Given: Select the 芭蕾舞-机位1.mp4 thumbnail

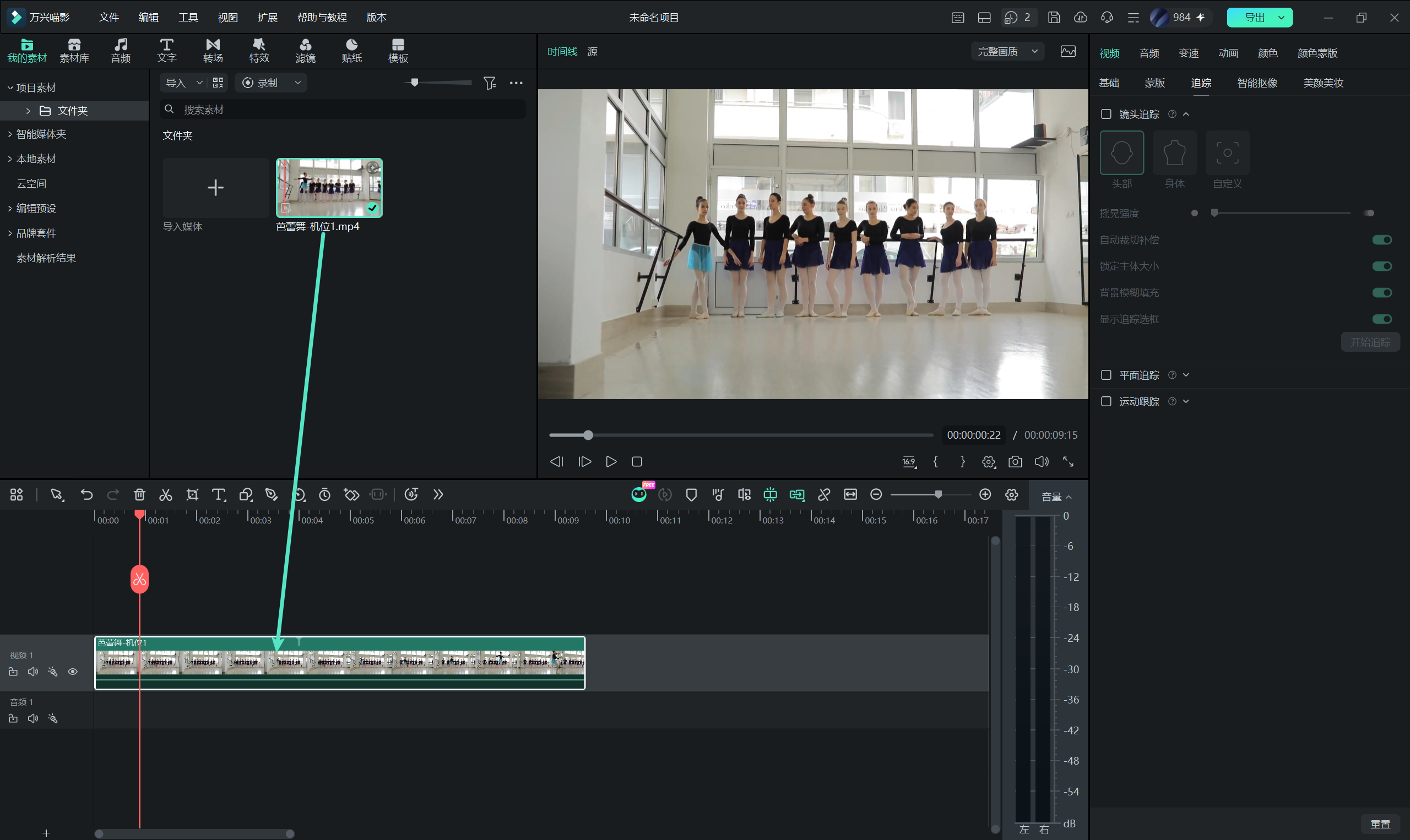Looking at the screenshot, I should (x=329, y=188).
